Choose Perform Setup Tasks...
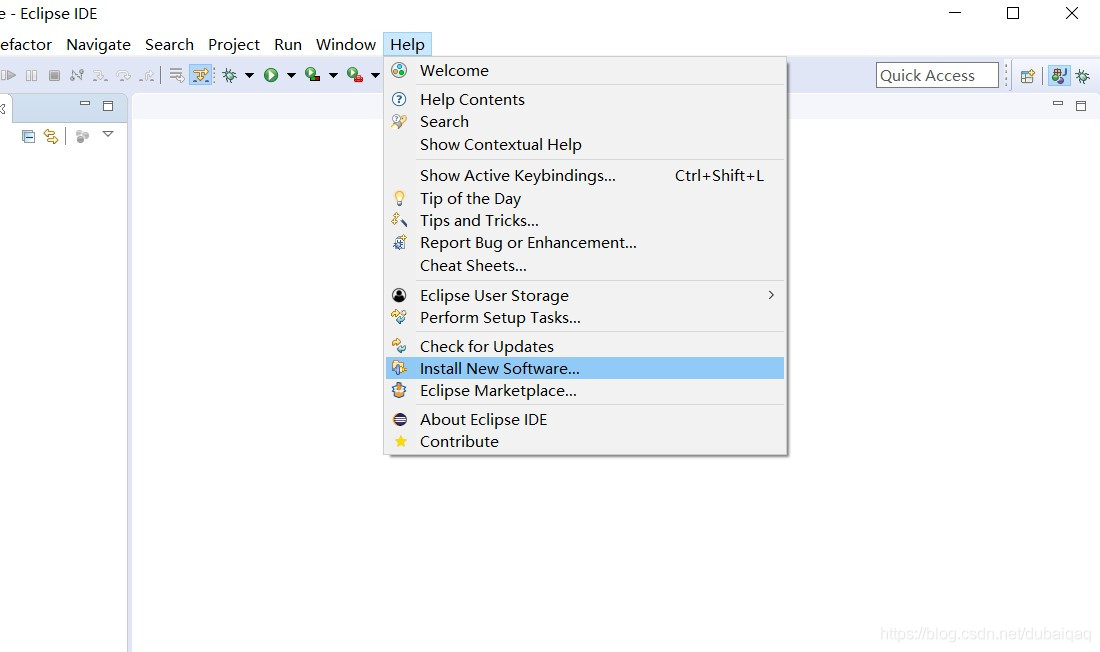The image size is (1100, 652). pyautogui.click(x=585, y=317)
